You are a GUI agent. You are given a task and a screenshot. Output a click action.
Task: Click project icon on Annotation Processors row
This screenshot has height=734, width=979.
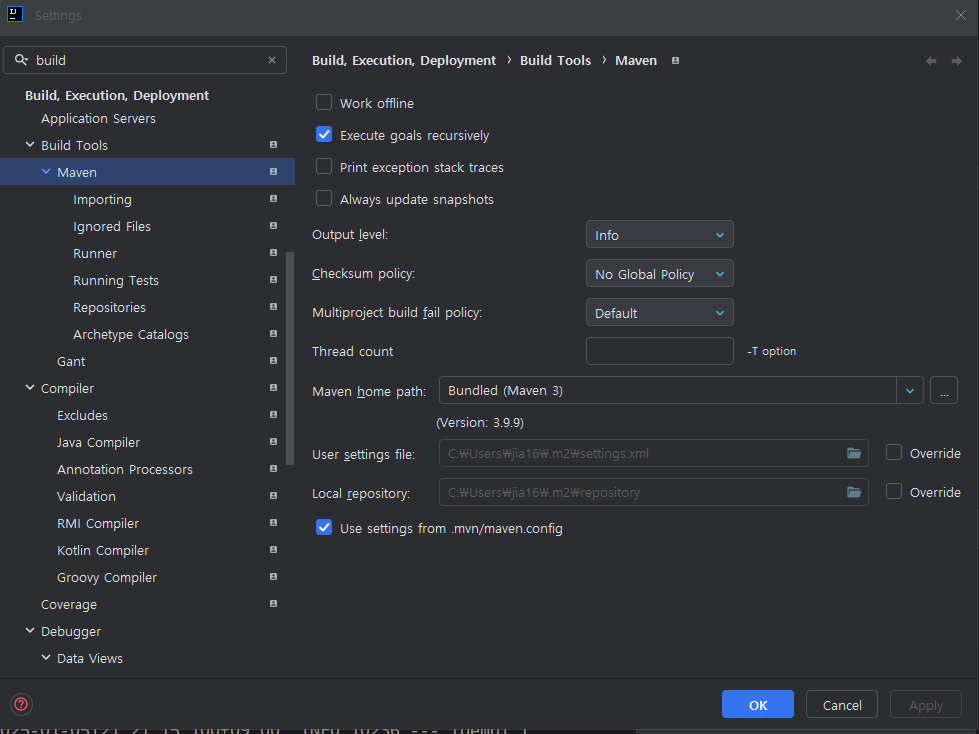pyautogui.click(x=273, y=469)
